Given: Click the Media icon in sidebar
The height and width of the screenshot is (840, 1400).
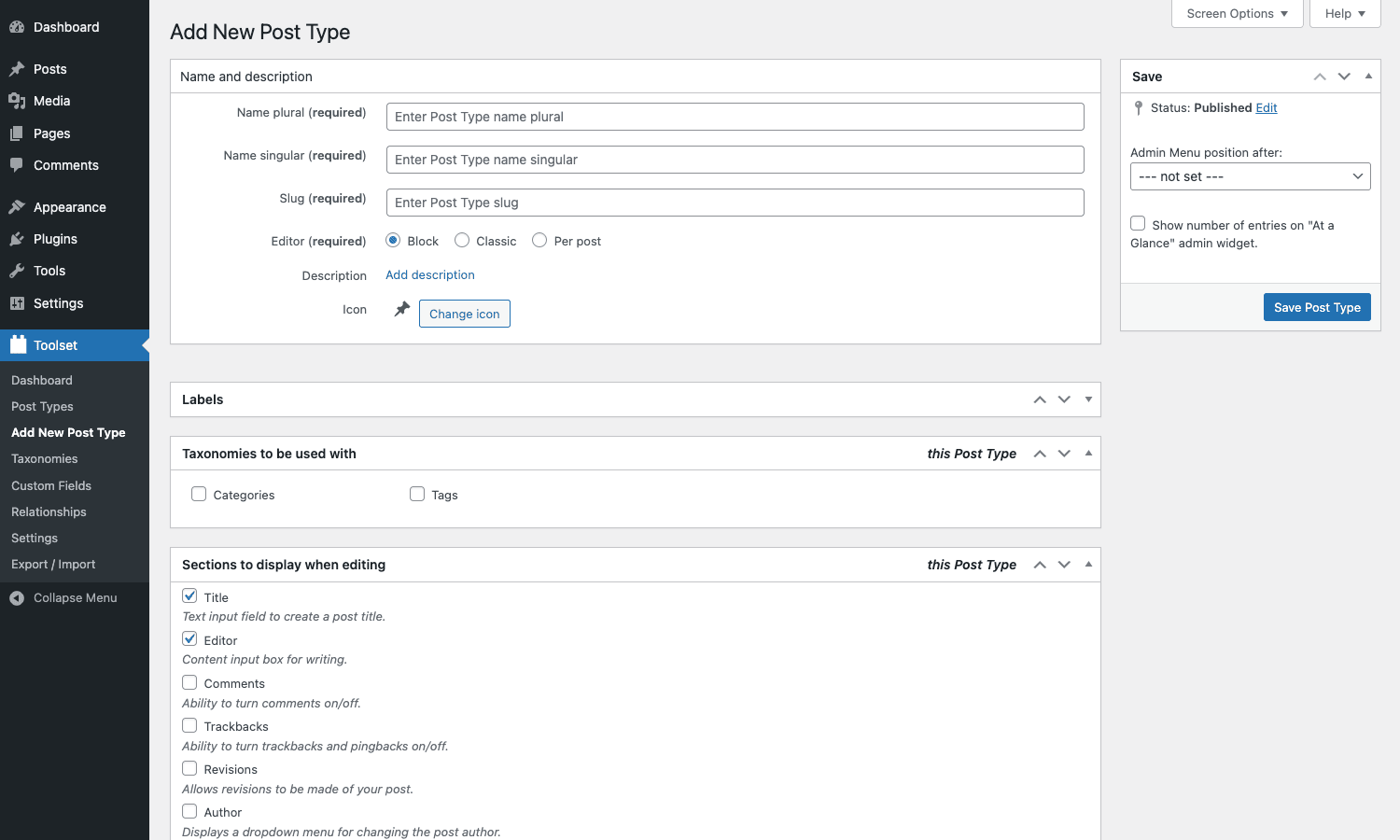Looking at the screenshot, I should [x=17, y=101].
